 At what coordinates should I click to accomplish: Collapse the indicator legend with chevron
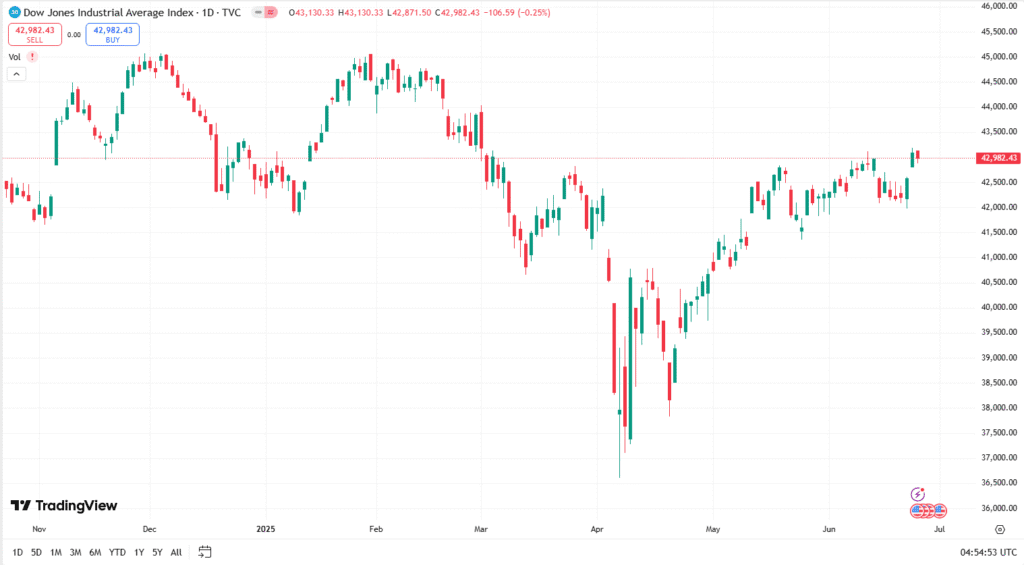click(x=17, y=74)
